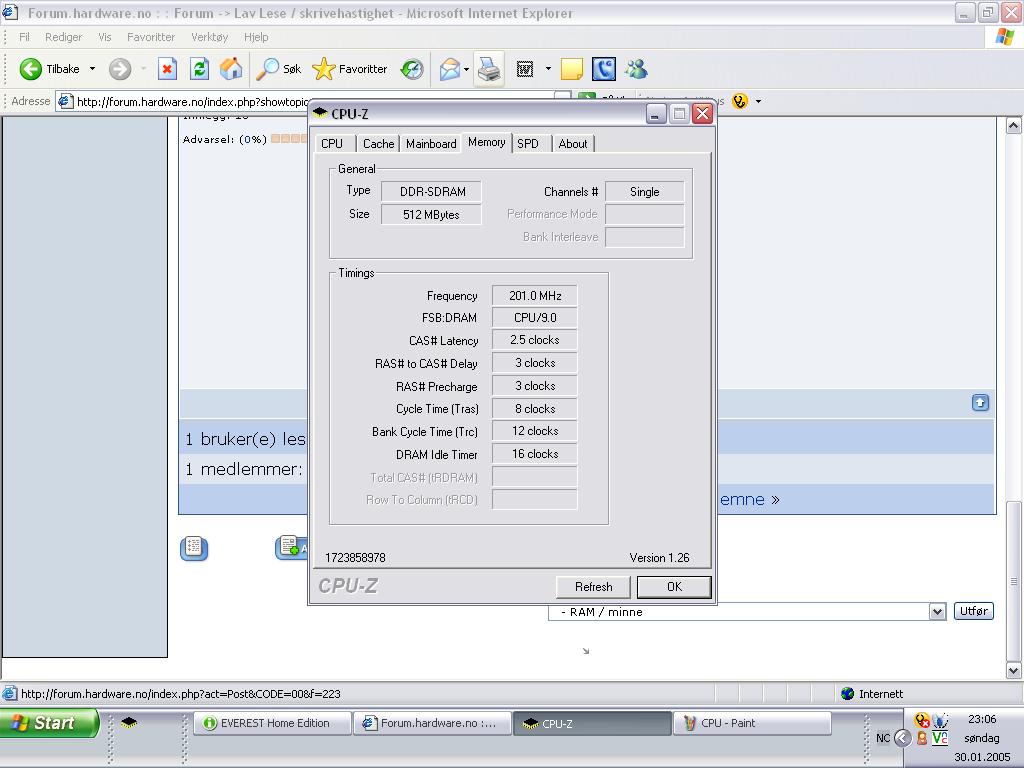Select the Memory tab in CPU-Z
Image resolution: width=1024 pixels, height=768 pixels.
pyautogui.click(x=487, y=142)
